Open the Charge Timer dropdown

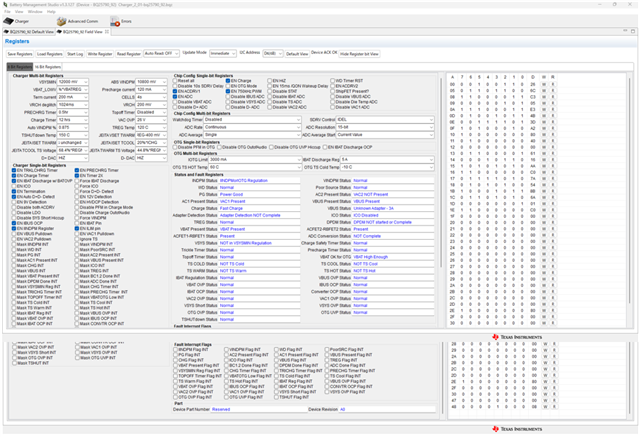point(73,120)
